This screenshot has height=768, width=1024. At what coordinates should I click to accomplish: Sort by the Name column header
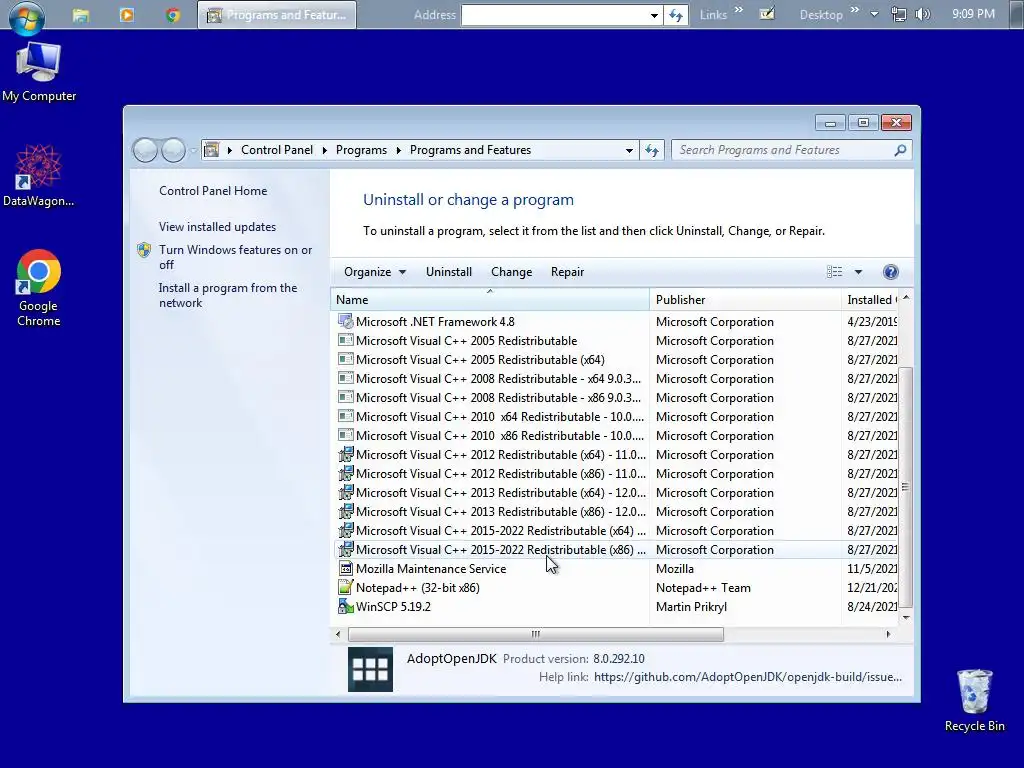tap(490, 300)
